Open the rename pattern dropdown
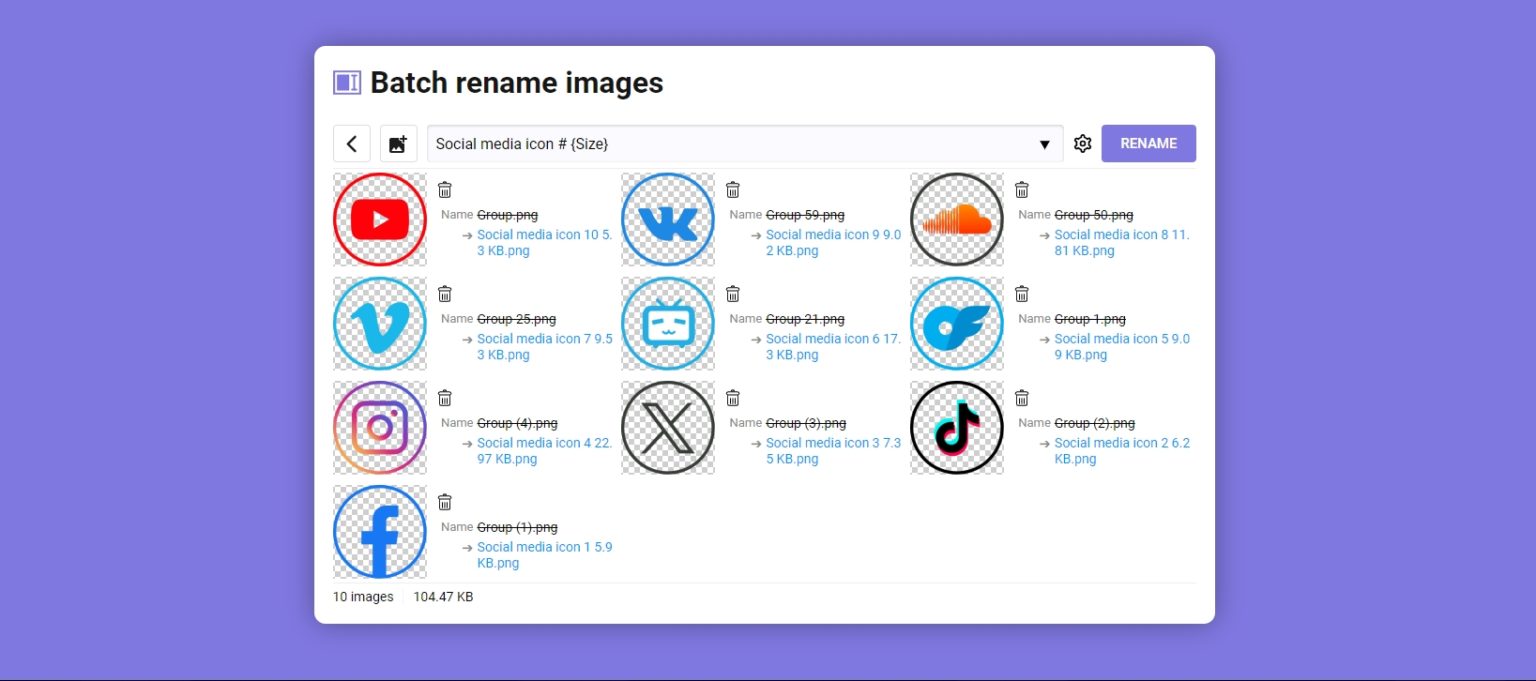 pyautogui.click(x=1045, y=143)
